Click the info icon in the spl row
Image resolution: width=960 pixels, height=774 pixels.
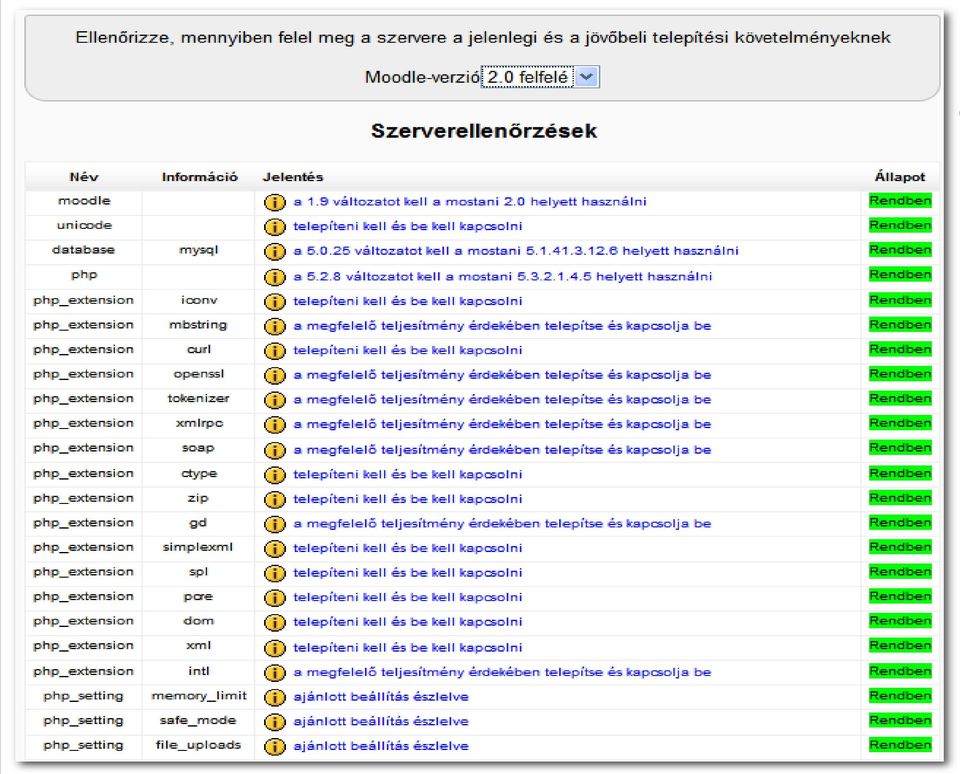tap(274, 573)
